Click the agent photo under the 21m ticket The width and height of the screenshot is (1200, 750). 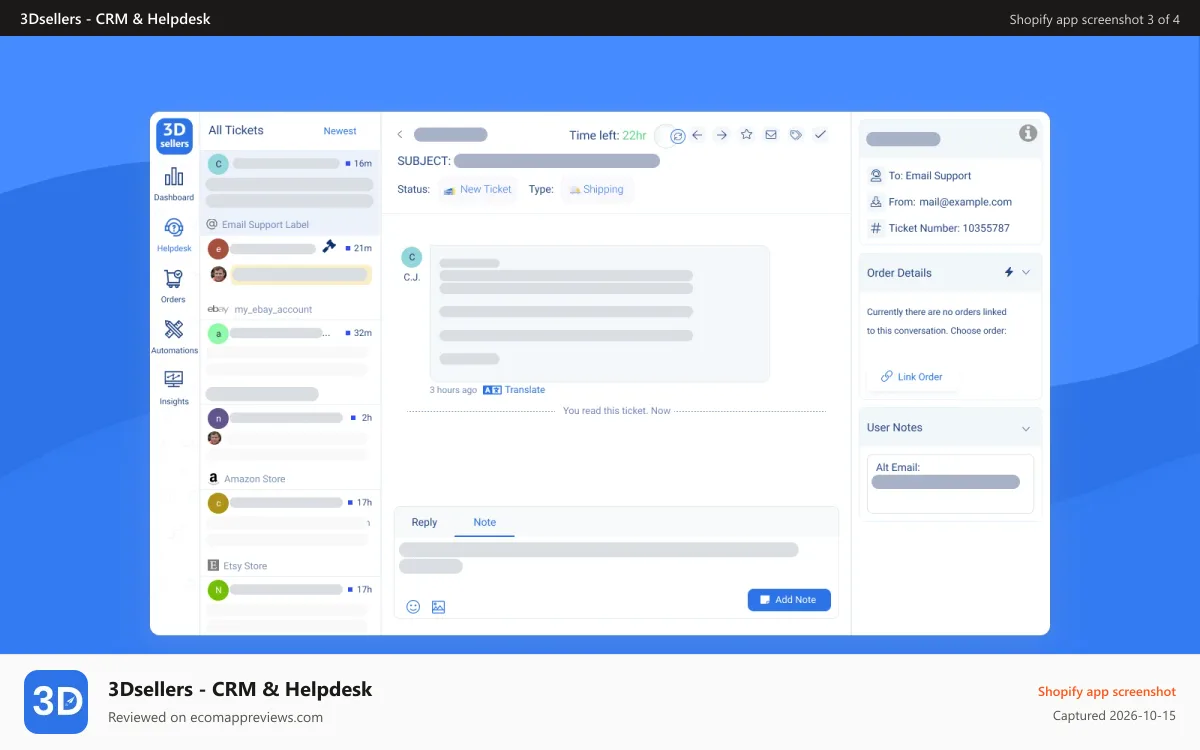pyautogui.click(x=218, y=273)
